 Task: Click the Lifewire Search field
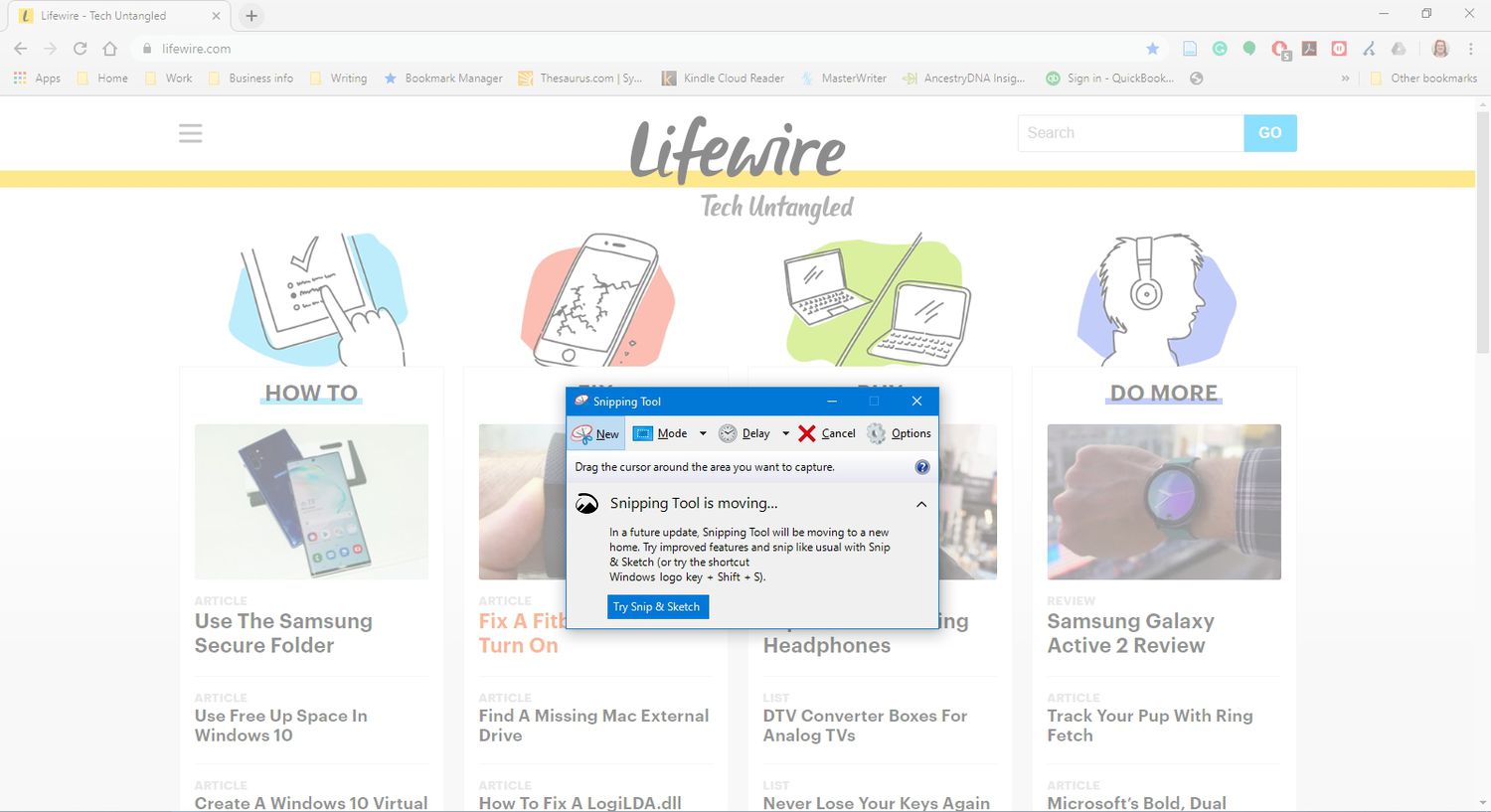tap(1130, 133)
